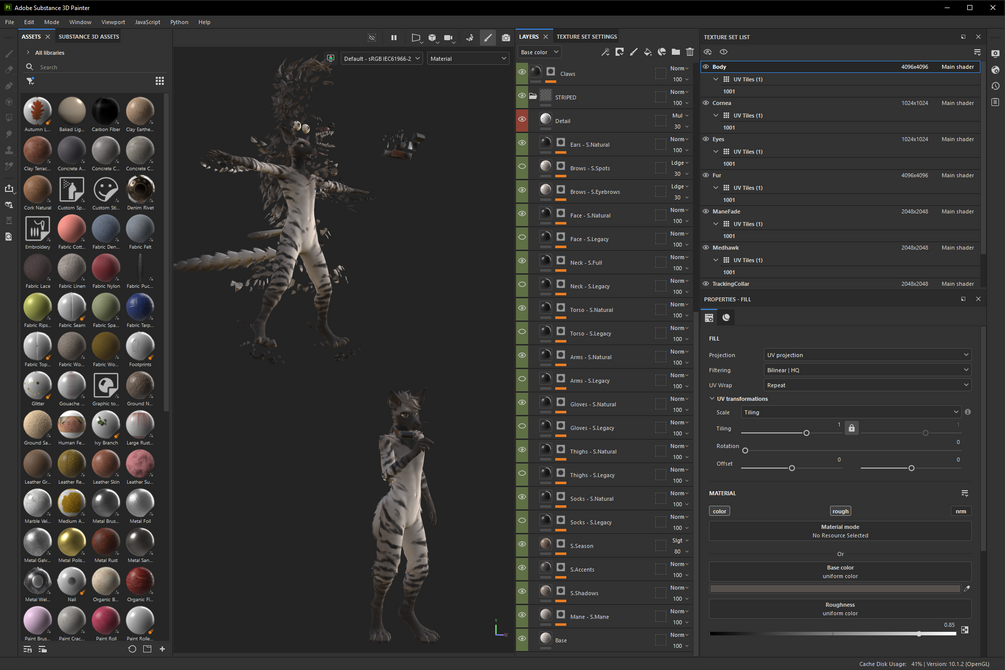Pick base color with the eyedropper icon
The height and width of the screenshot is (670, 1005).
[x=966, y=589]
